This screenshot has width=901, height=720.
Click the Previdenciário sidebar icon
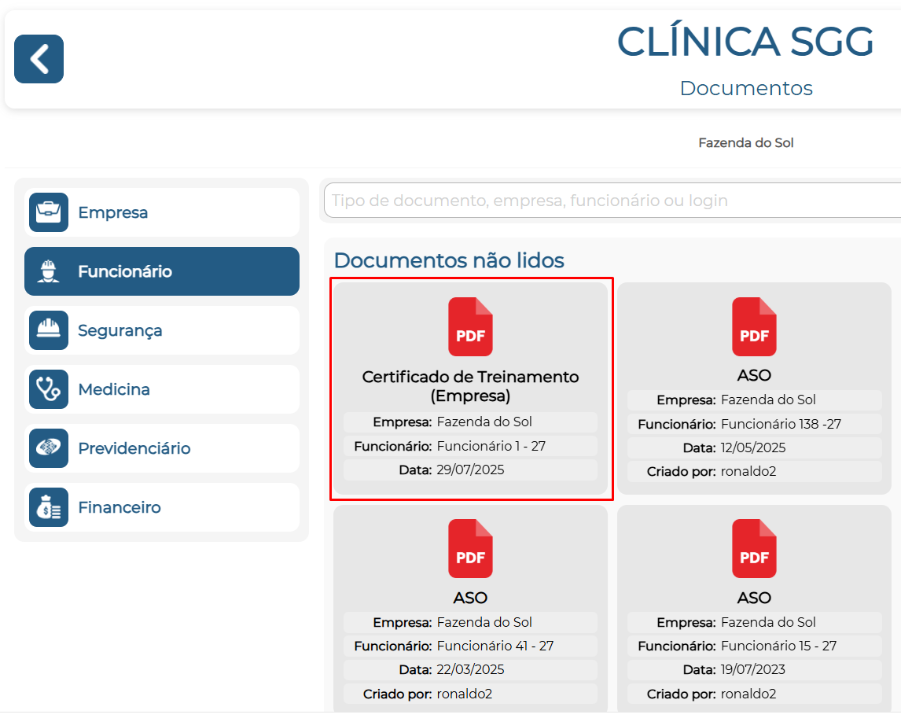coord(48,448)
